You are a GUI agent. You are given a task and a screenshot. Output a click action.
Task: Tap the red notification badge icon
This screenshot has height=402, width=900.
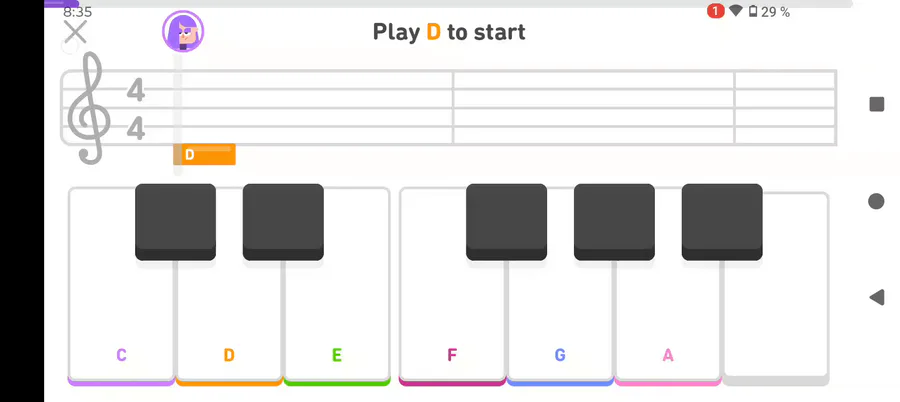pos(715,11)
